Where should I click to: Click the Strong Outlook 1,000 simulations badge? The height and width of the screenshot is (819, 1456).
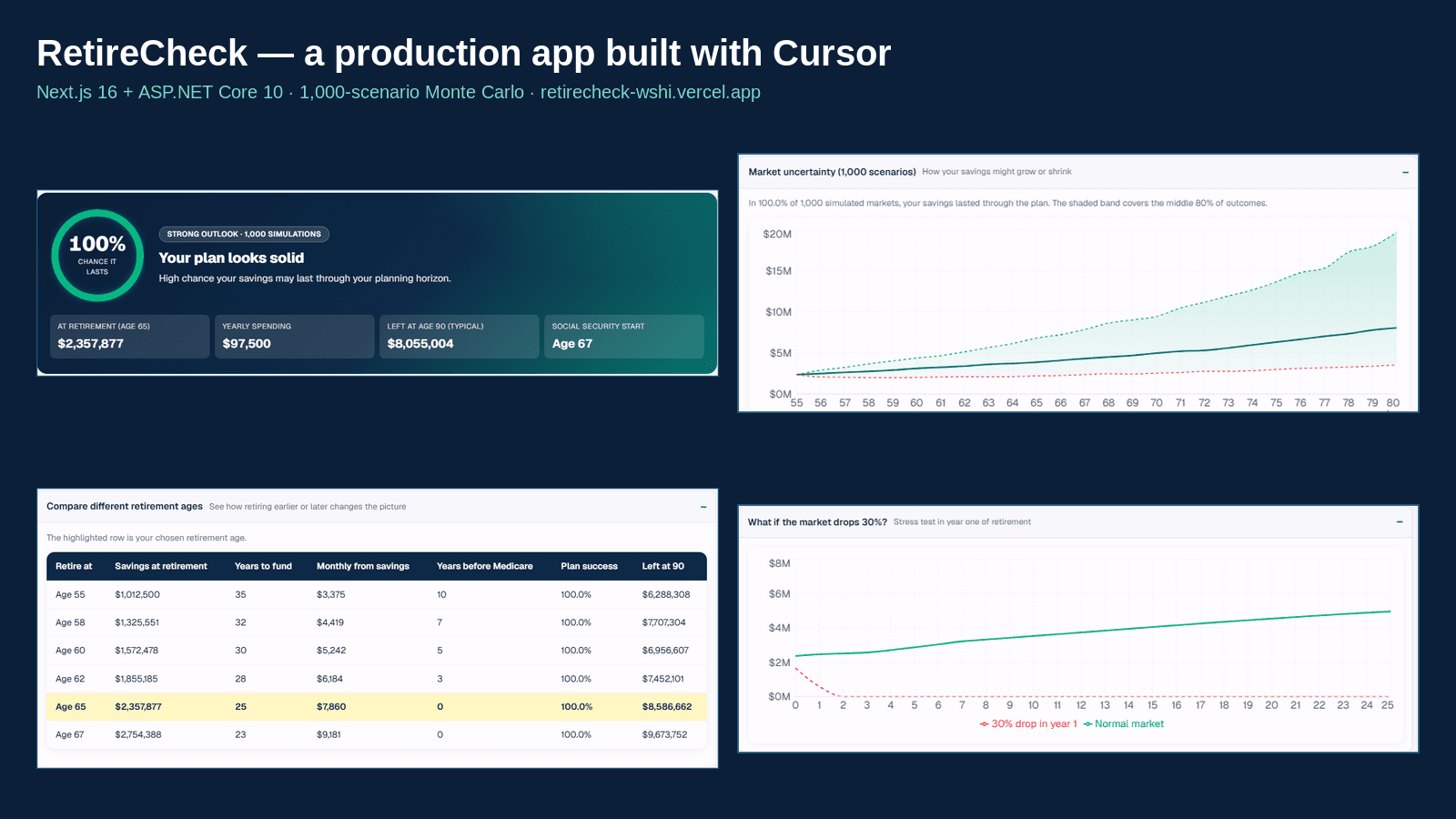coord(244,234)
